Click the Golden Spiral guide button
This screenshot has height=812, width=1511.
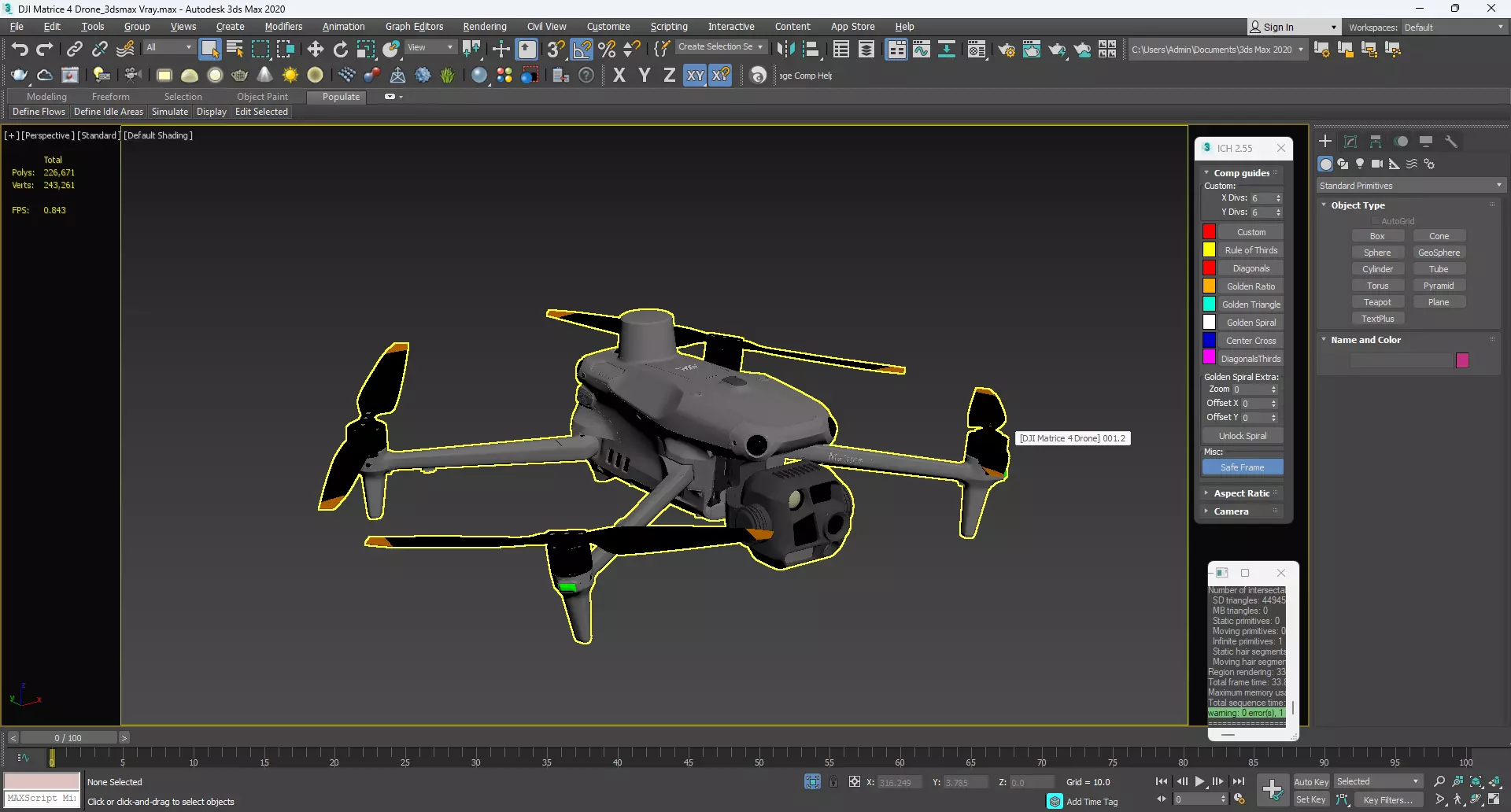[x=1251, y=323]
